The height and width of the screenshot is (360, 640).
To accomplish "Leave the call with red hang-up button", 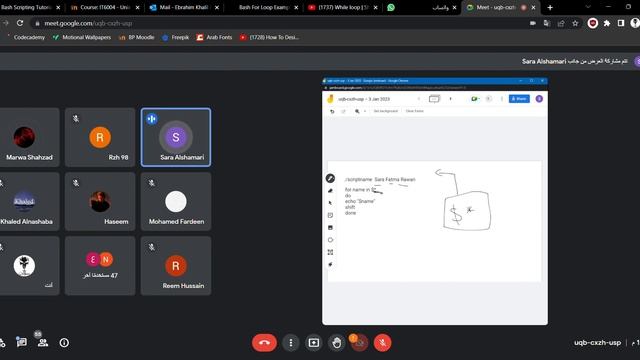I will click(264, 343).
